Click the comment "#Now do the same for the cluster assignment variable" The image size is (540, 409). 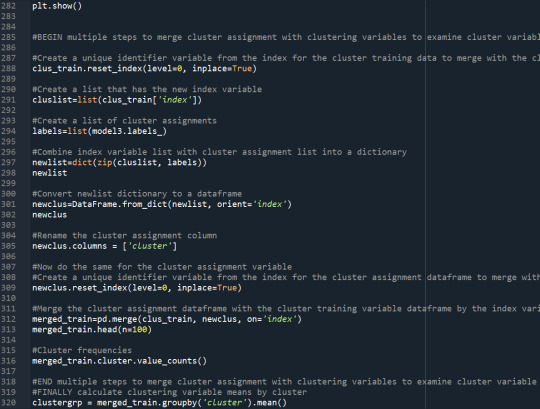162,267
